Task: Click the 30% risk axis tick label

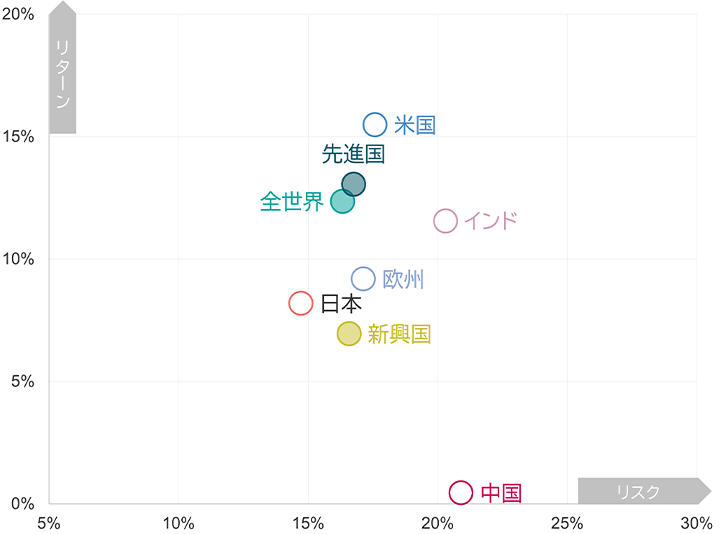Action: [696, 523]
